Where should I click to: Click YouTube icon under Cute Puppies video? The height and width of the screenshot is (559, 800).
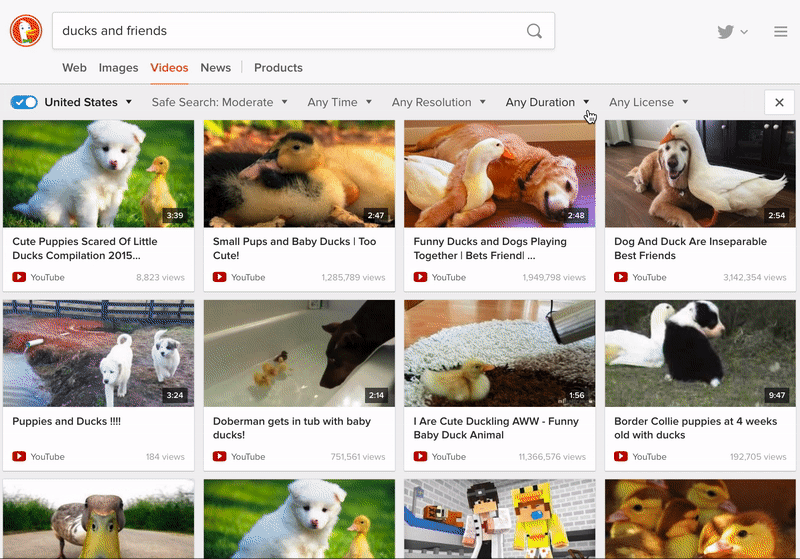[19, 277]
